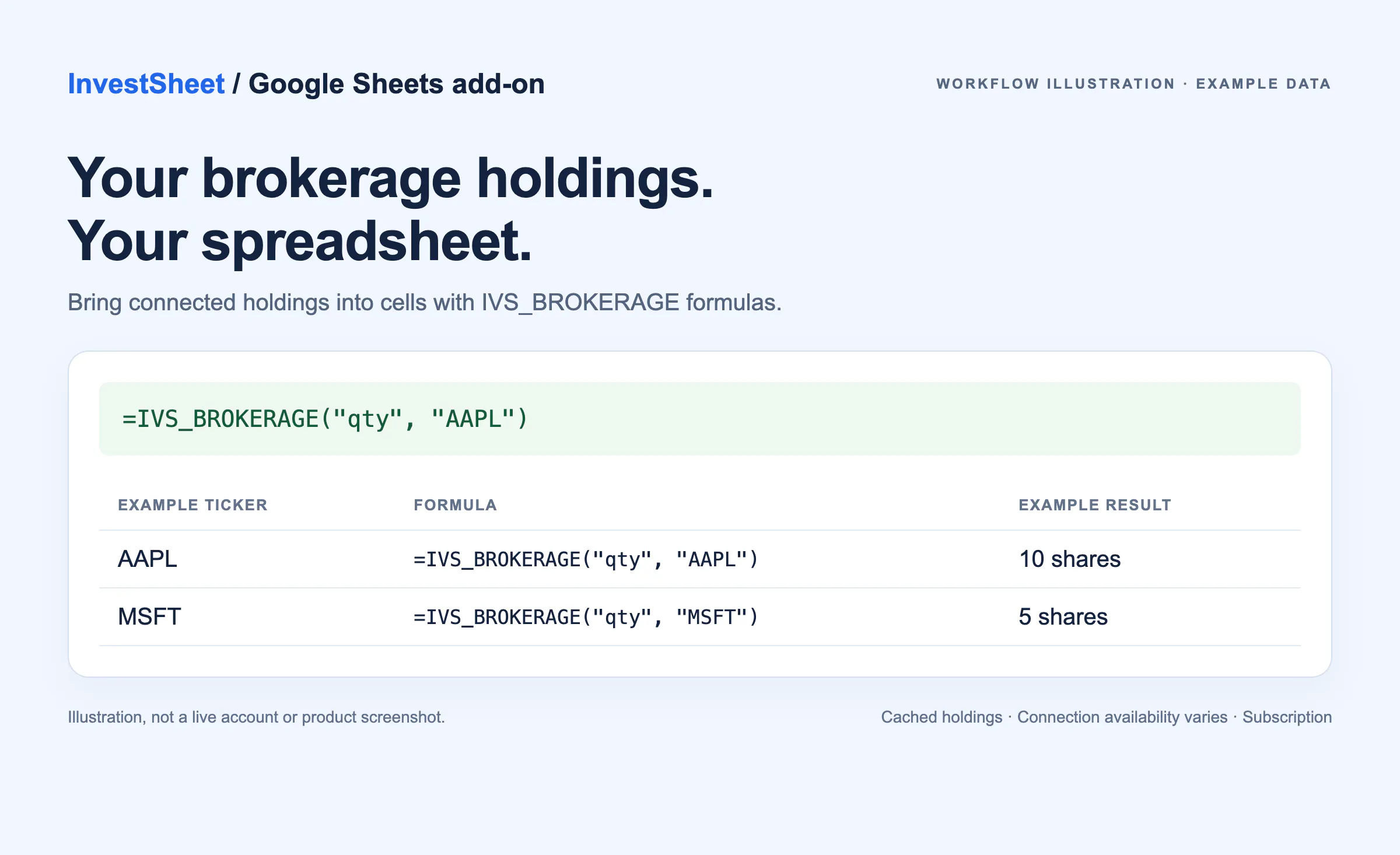Click the 'Google Sheets add-on' title text
Viewport: 1400px width, 855px height.
397,84
